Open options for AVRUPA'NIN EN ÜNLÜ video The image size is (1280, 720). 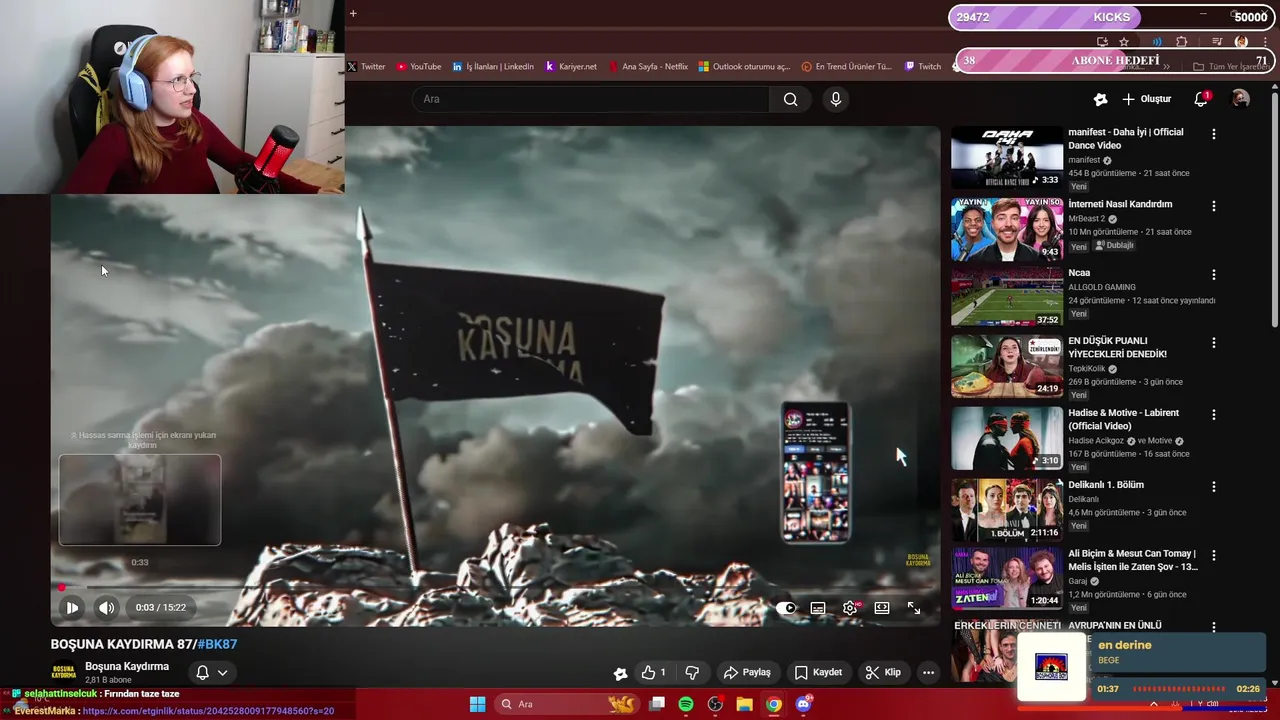pyautogui.click(x=1214, y=627)
